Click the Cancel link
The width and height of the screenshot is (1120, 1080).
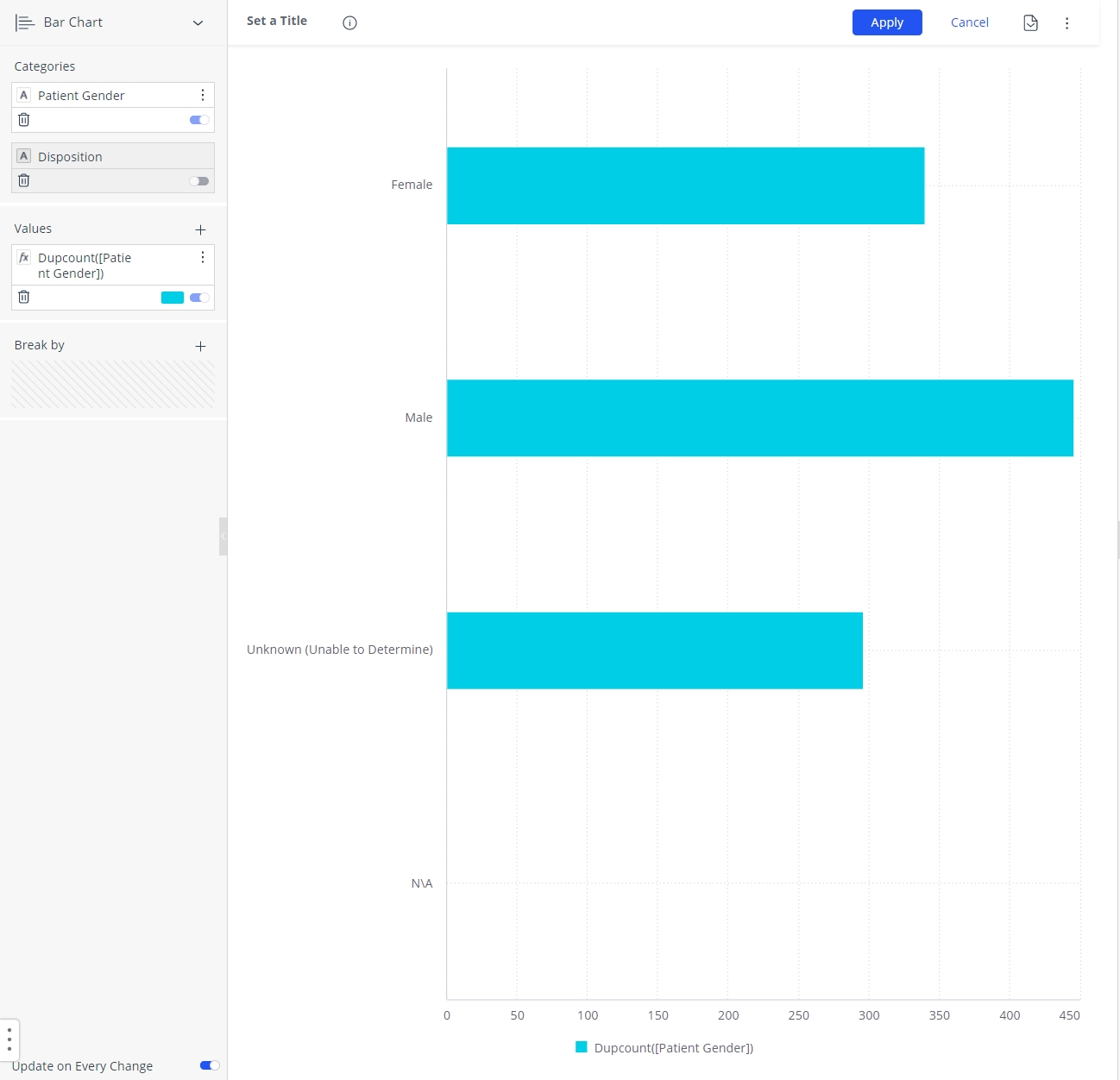pos(970,22)
